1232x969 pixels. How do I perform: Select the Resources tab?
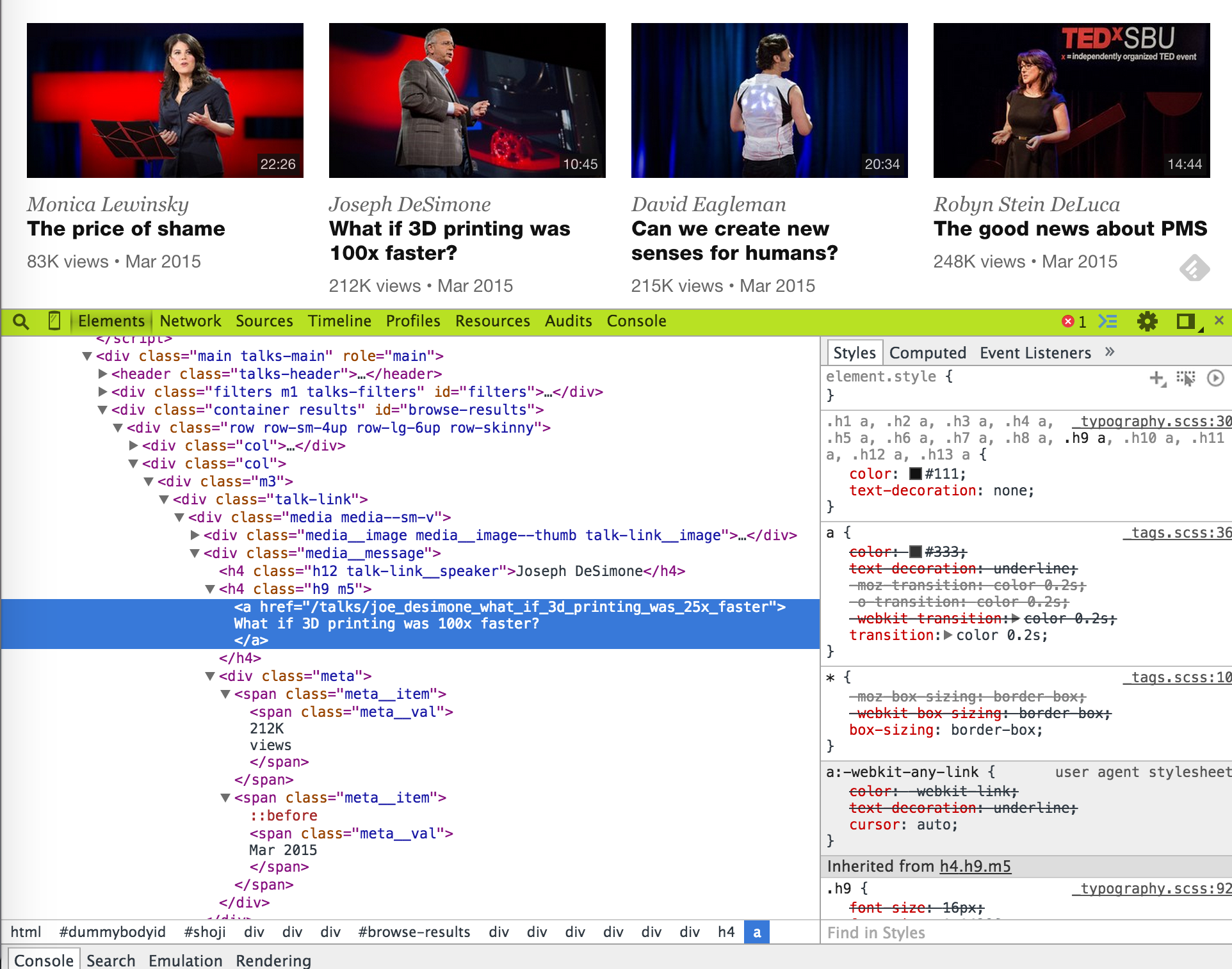492,321
